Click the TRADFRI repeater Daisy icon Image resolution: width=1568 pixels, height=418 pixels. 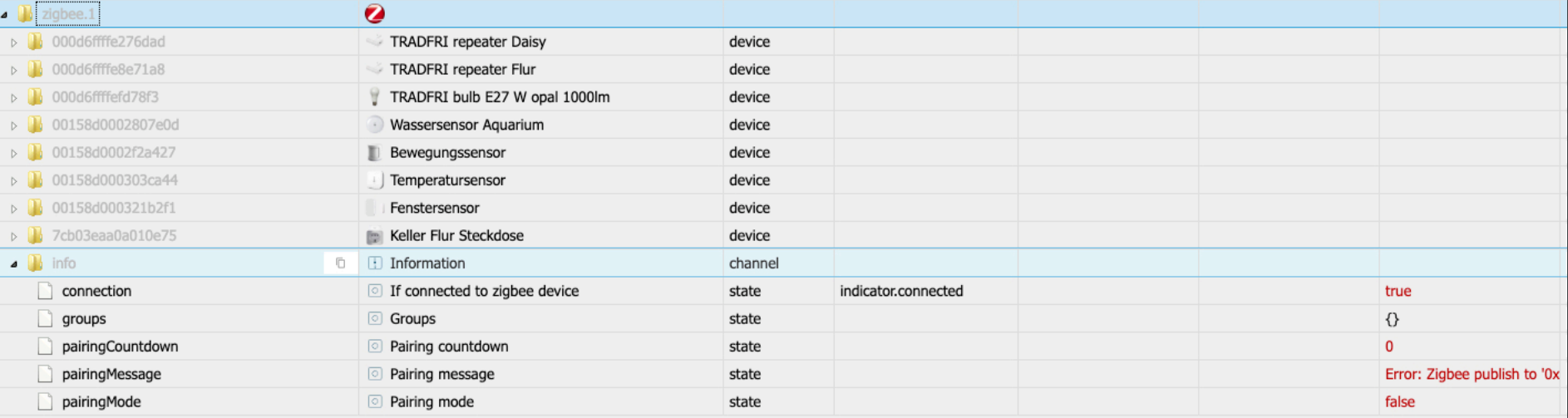375,42
